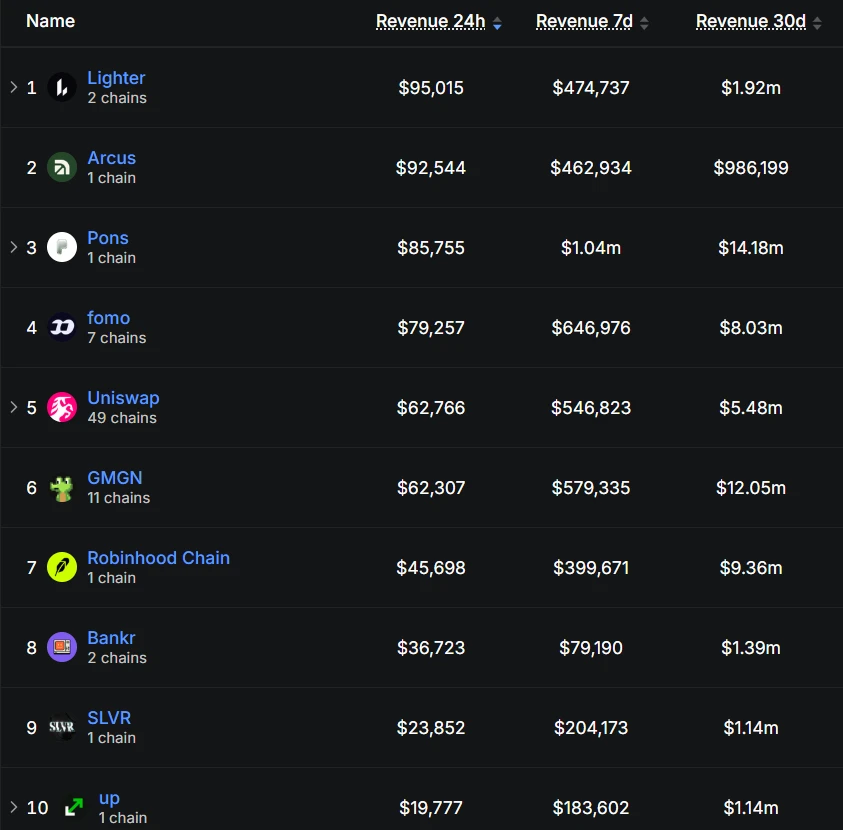Expand the Pons row
Screen dimensions: 843x830
pyautogui.click(x=13, y=247)
